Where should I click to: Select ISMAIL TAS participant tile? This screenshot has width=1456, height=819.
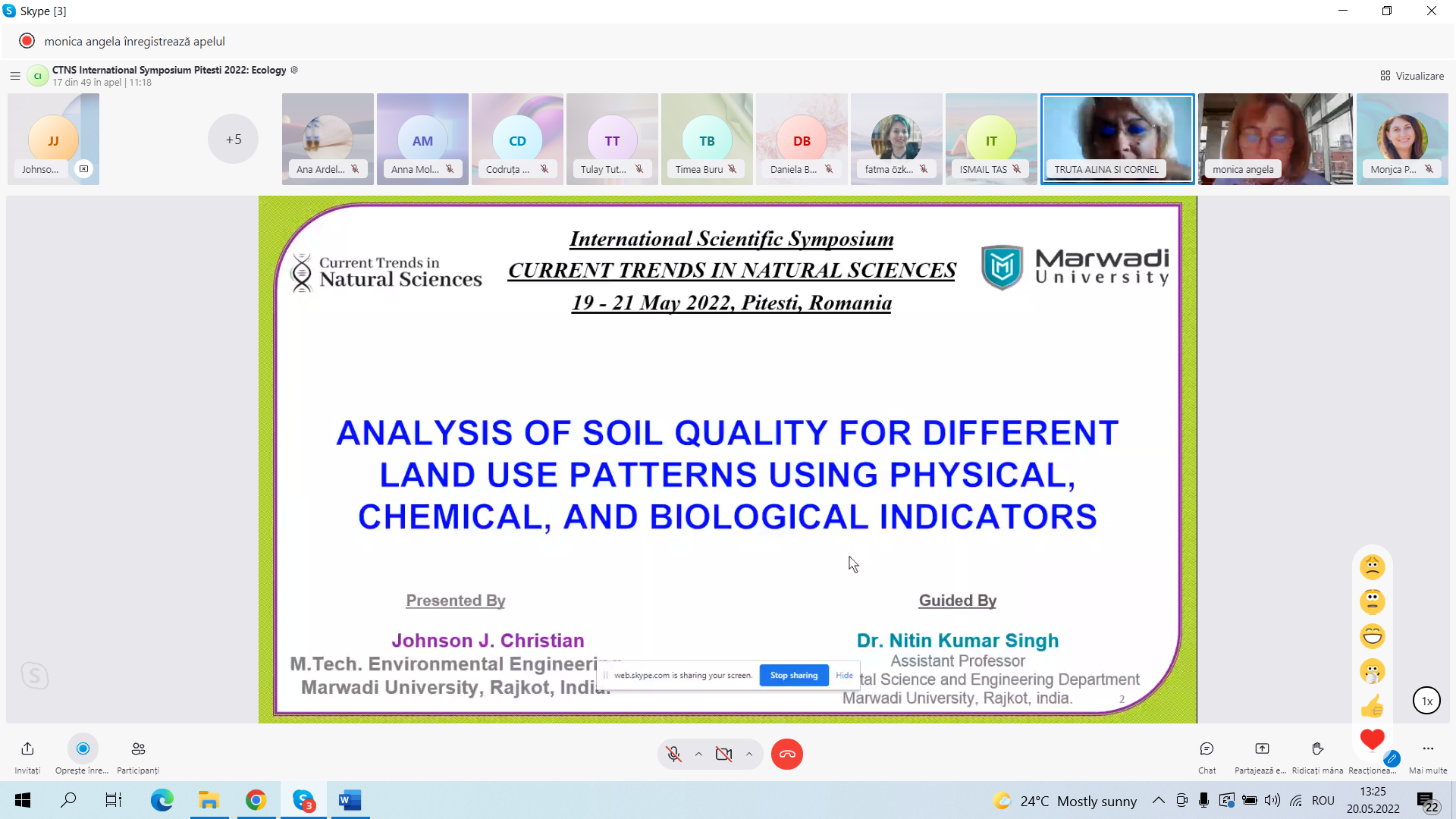tap(991, 139)
